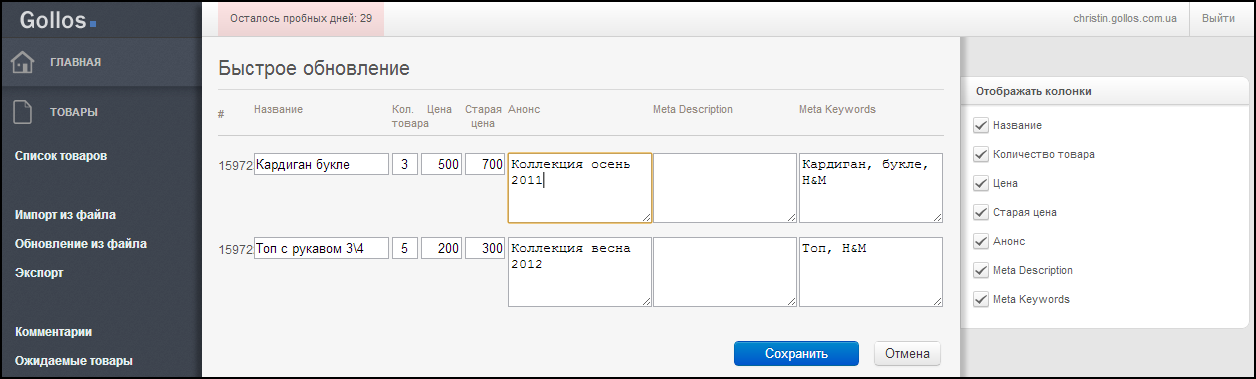Uncheck the Анонс column checkbox

980,241
